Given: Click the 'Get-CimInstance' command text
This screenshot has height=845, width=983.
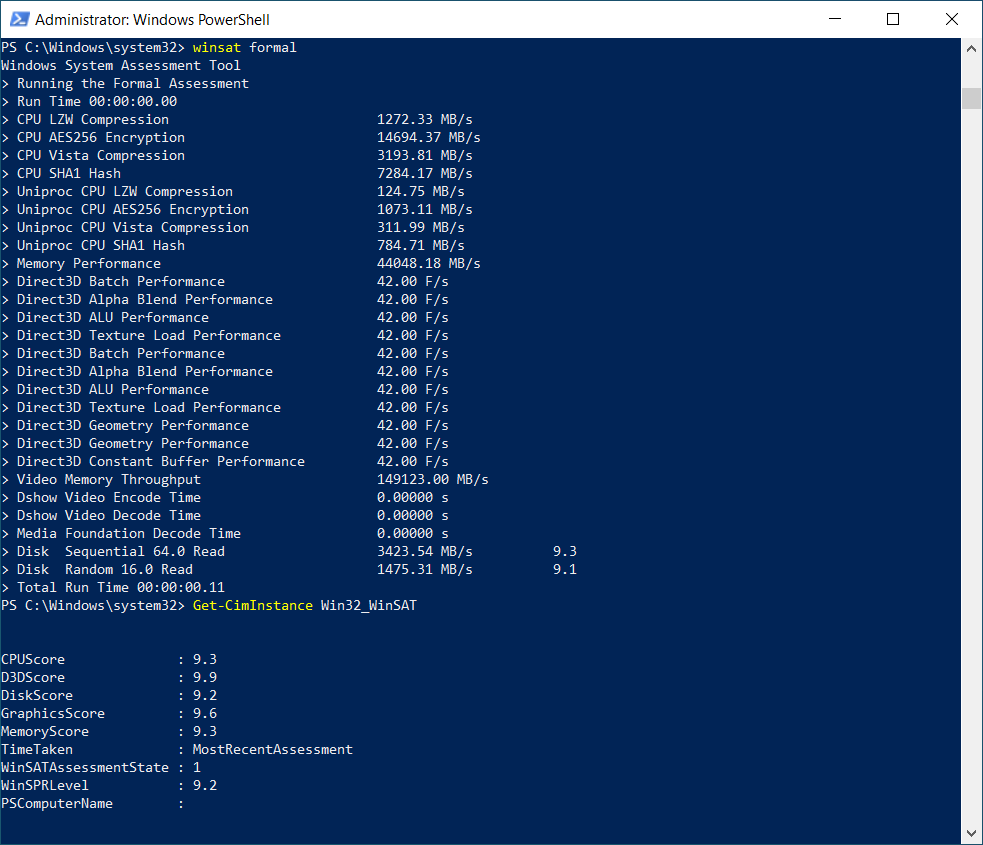Looking at the screenshot, I should (x=253, y=606).
